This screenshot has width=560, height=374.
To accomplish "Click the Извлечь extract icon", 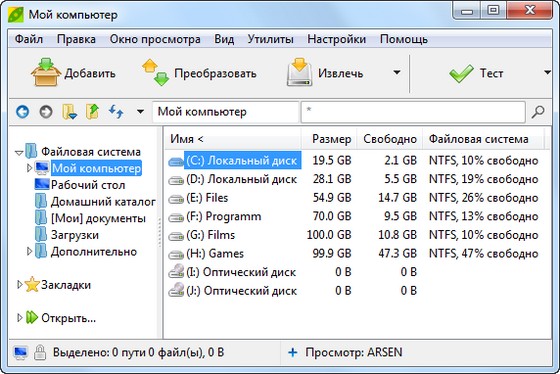I will coord(300,72).
